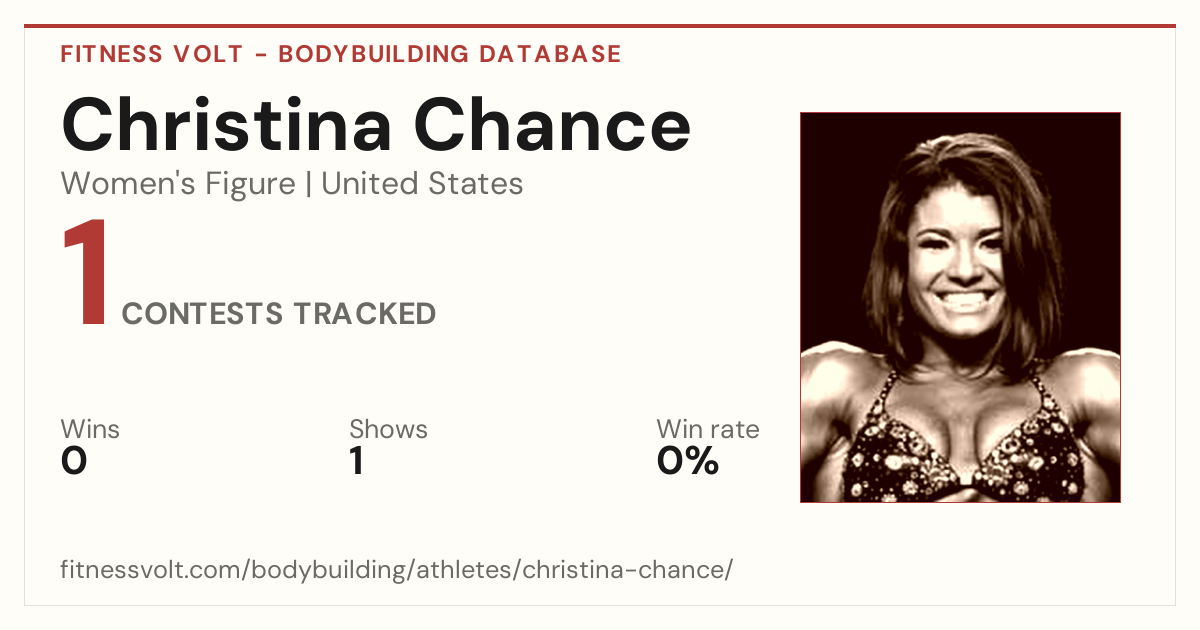Click the Fitness Volt brand text
The width and height of the screenshot is (1200, 630).
pyautogui.click(x=152, y=54)
